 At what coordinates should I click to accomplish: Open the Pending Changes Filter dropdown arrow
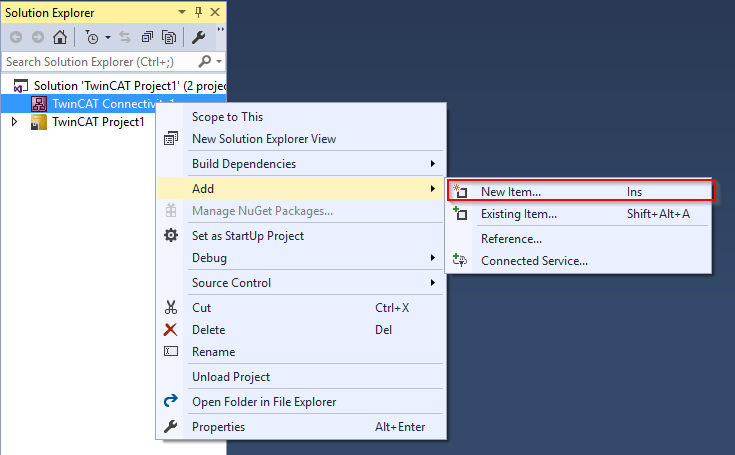click(x=108, y=37)
